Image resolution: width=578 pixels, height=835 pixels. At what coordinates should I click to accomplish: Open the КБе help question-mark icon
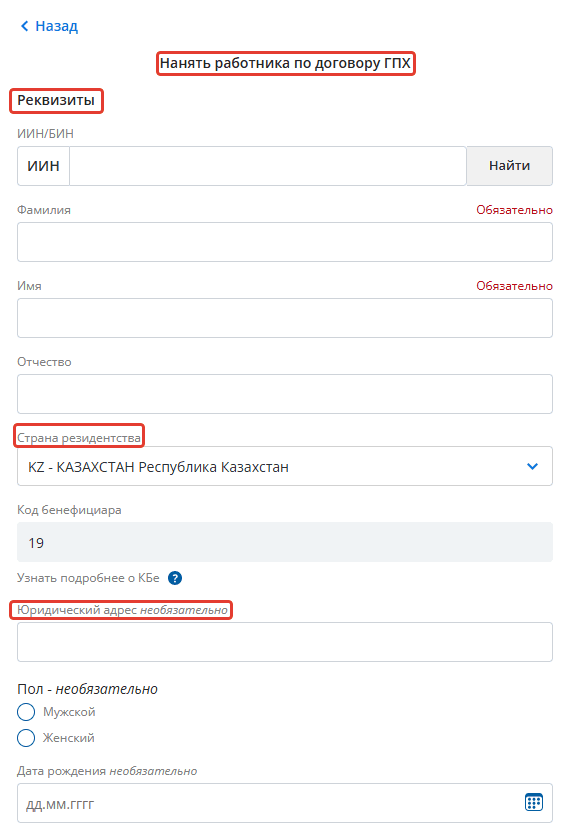pyautogui.click(x=175, y=578)
